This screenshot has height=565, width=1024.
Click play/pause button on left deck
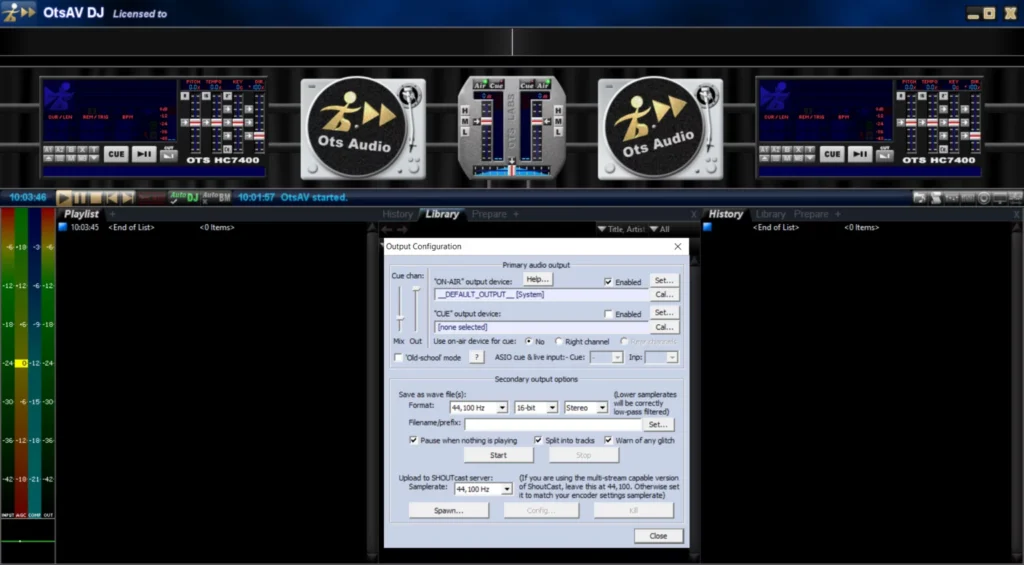[x=144, y=154]
